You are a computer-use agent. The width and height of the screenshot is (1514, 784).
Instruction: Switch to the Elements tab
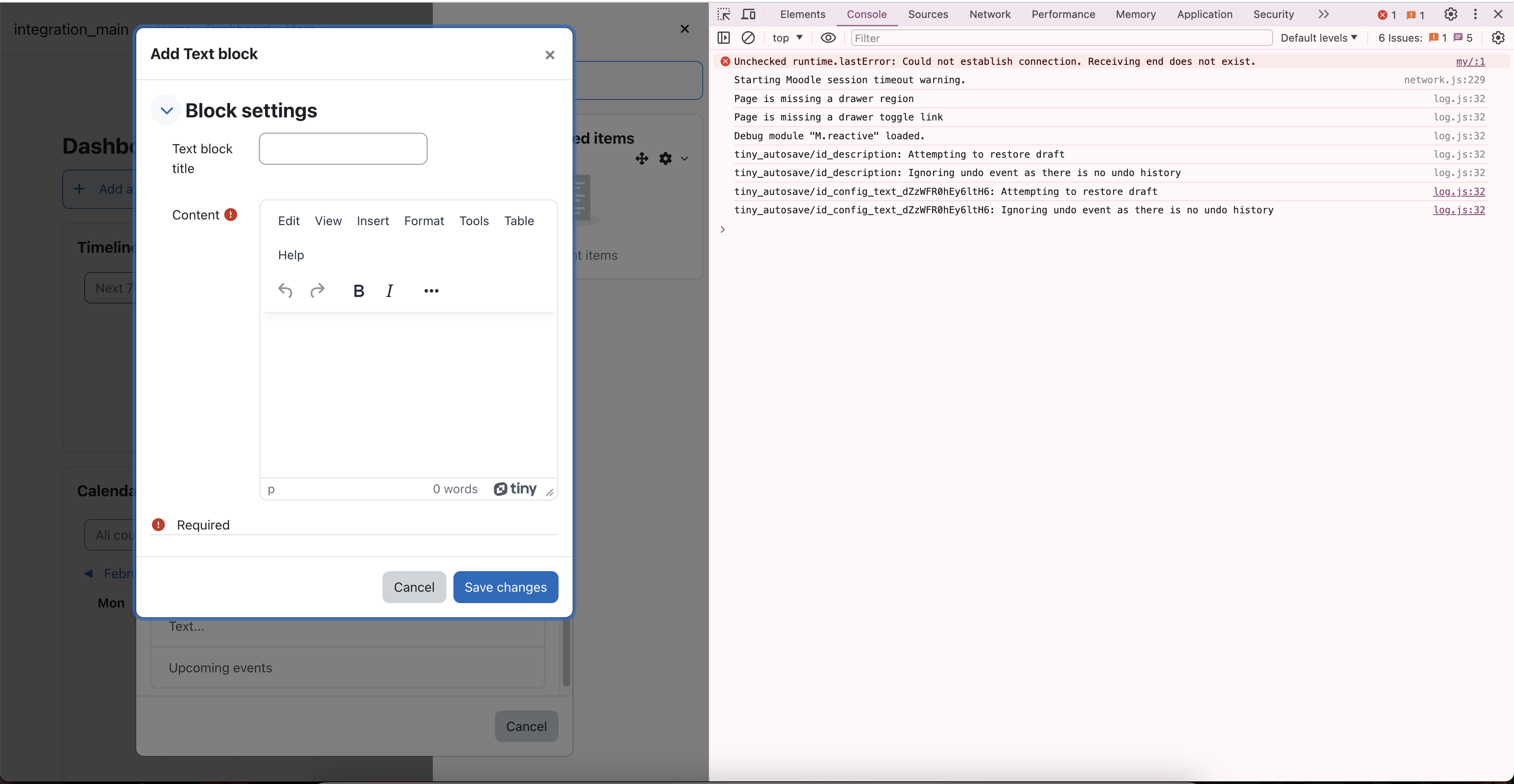[x=802, y=14]
